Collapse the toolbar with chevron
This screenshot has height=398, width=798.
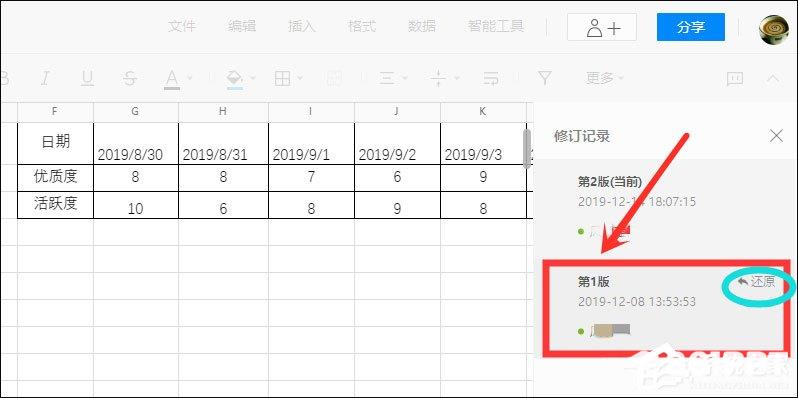(x=773, y=78)
